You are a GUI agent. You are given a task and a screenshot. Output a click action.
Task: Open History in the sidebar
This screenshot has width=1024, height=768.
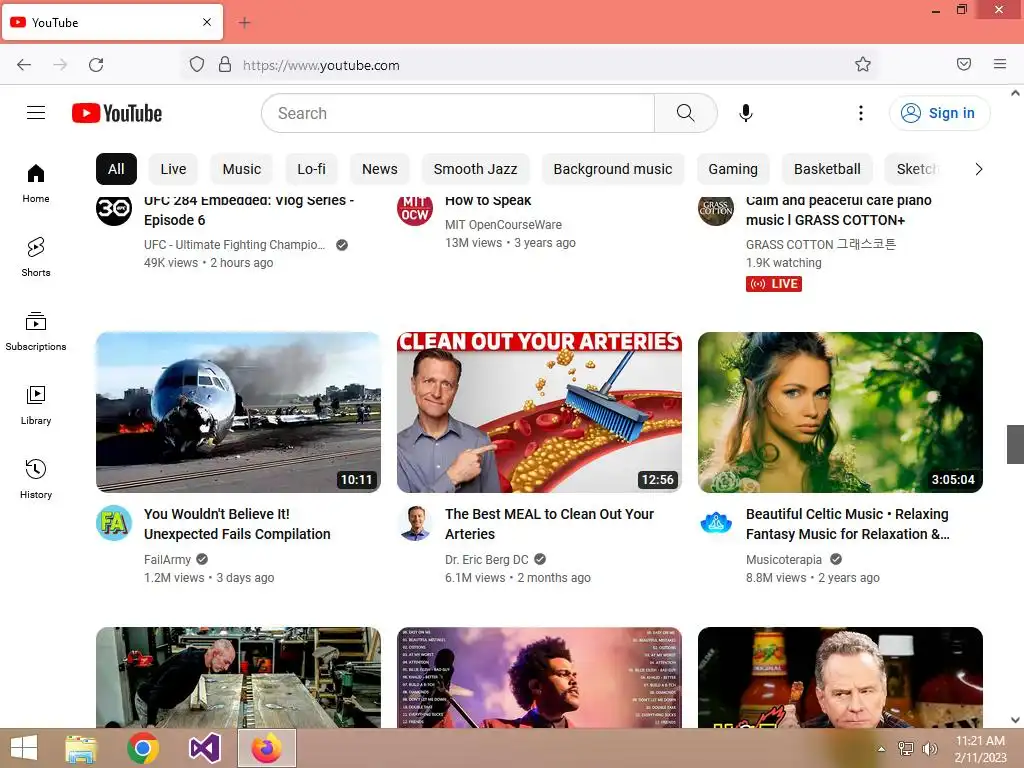36,479
